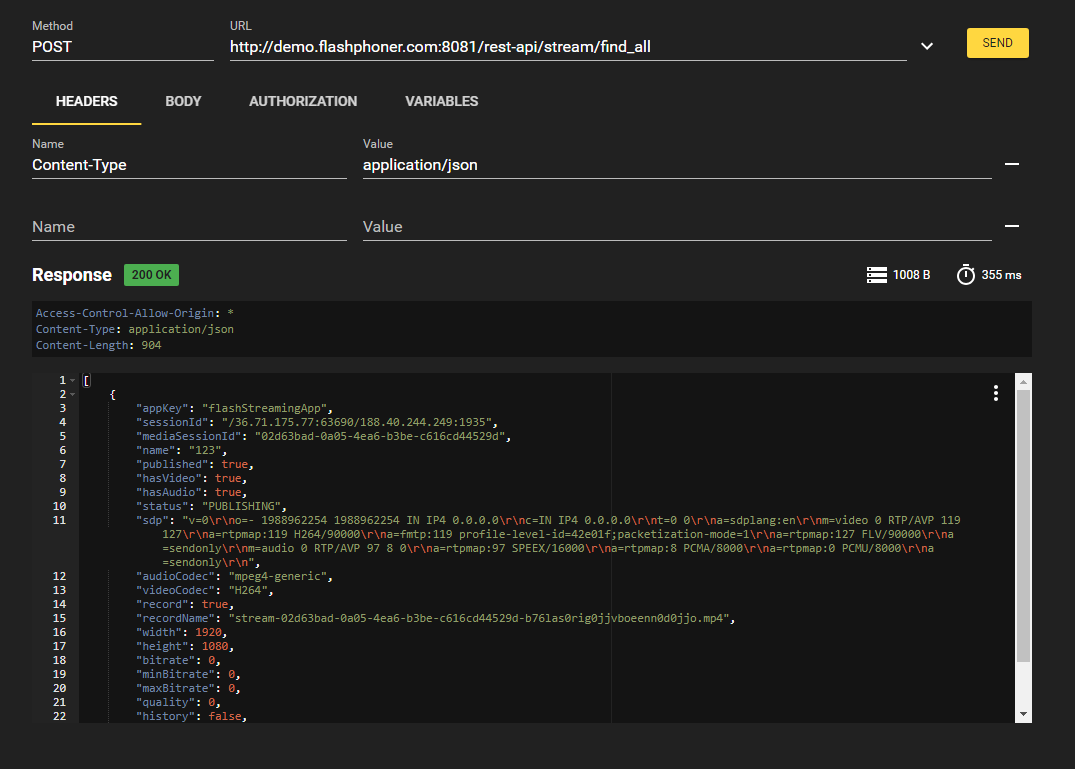Click the response time stopwatch icon
1075x769 pixels.
point(965,275)
